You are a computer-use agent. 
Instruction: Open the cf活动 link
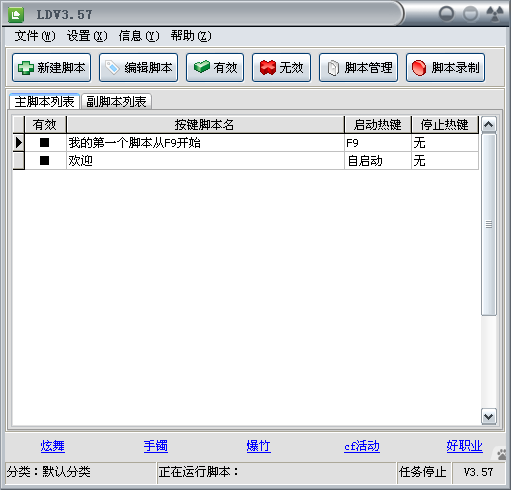[x=362, y=446]
